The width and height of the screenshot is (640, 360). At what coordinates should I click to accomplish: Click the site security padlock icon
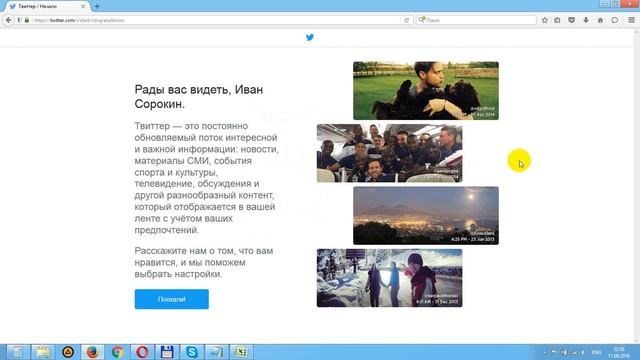[27, 20]
